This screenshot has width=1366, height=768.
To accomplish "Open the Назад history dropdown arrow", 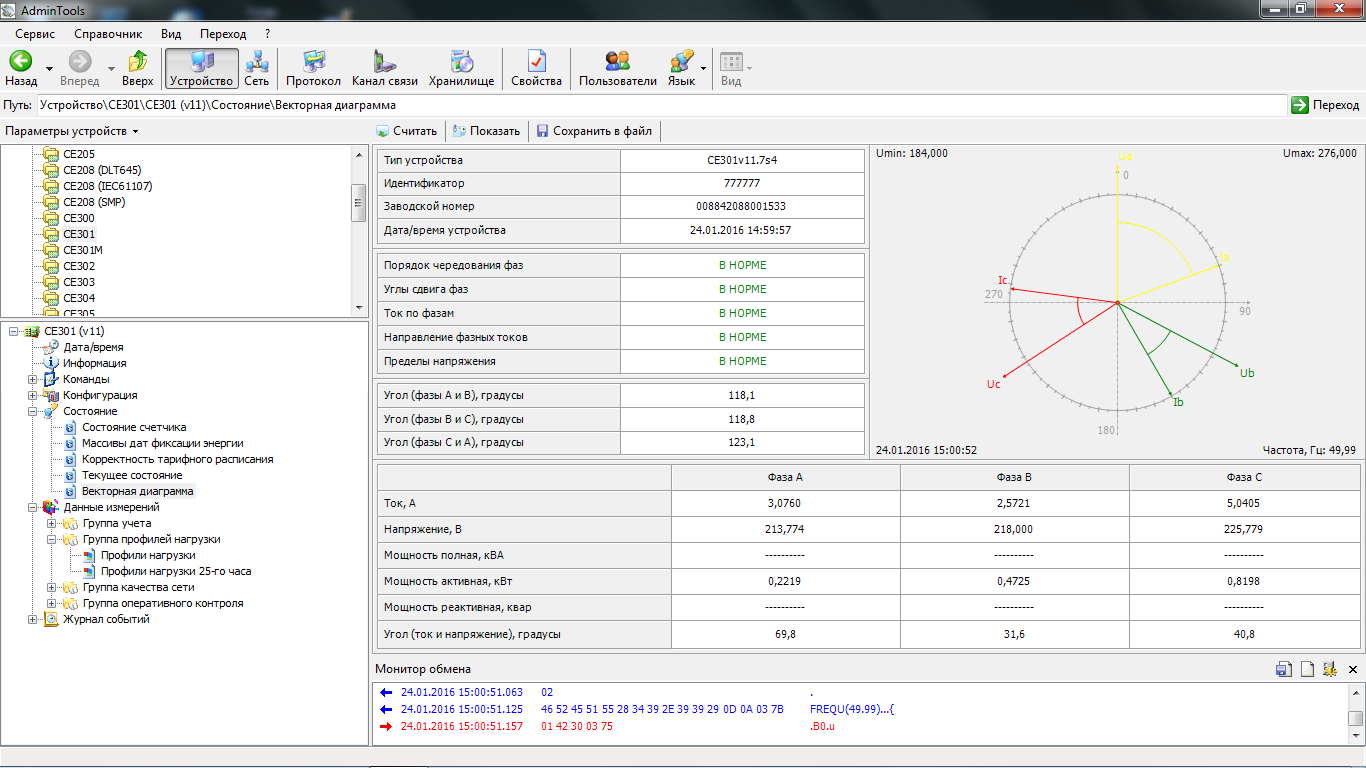I will point(50,69).
